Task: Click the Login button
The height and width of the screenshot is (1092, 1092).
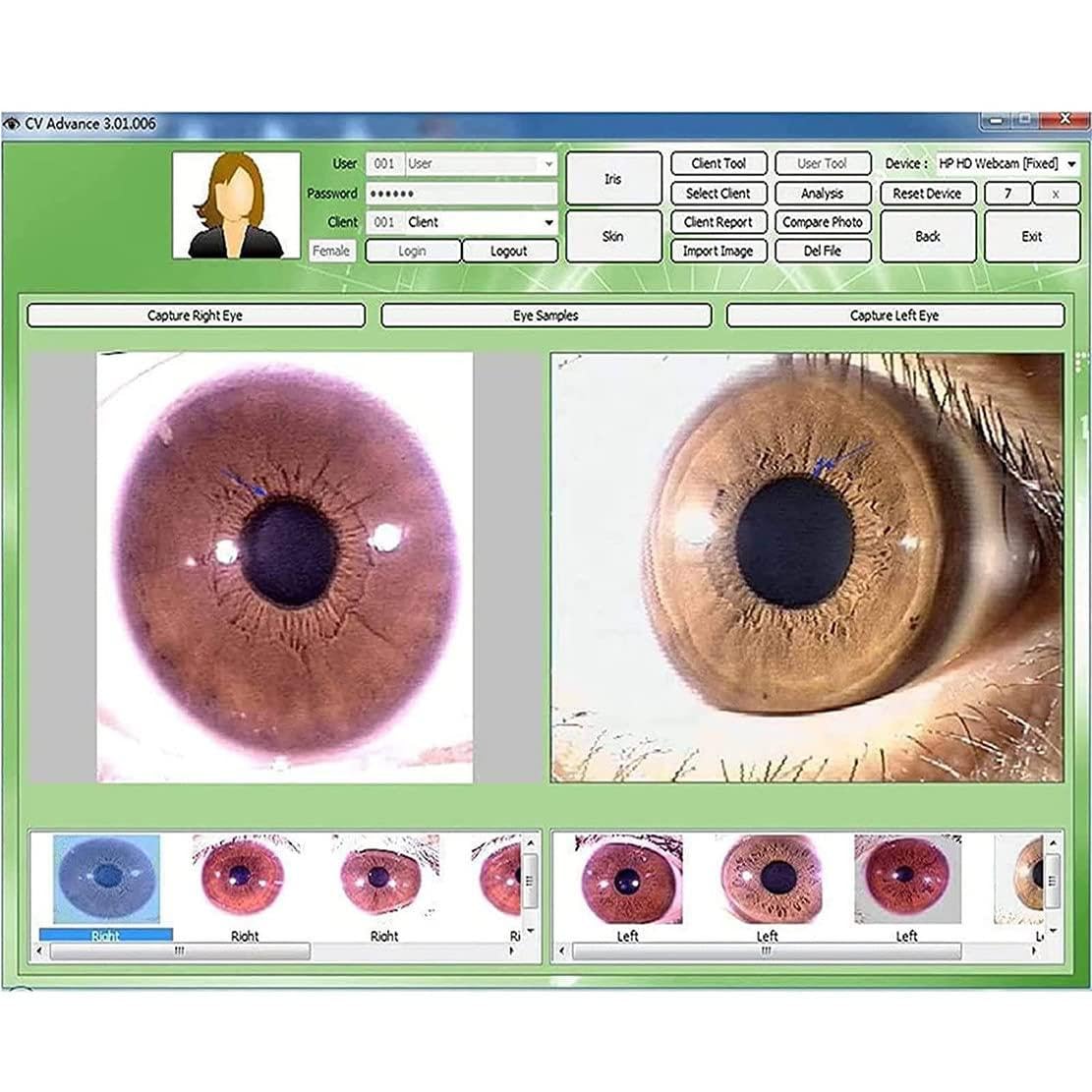Action: tap(412, 251)
